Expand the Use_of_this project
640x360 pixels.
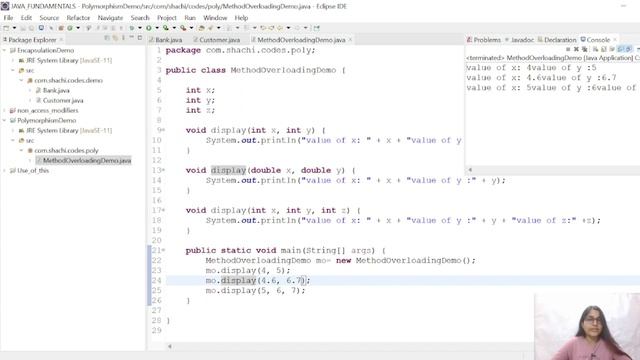4,171
